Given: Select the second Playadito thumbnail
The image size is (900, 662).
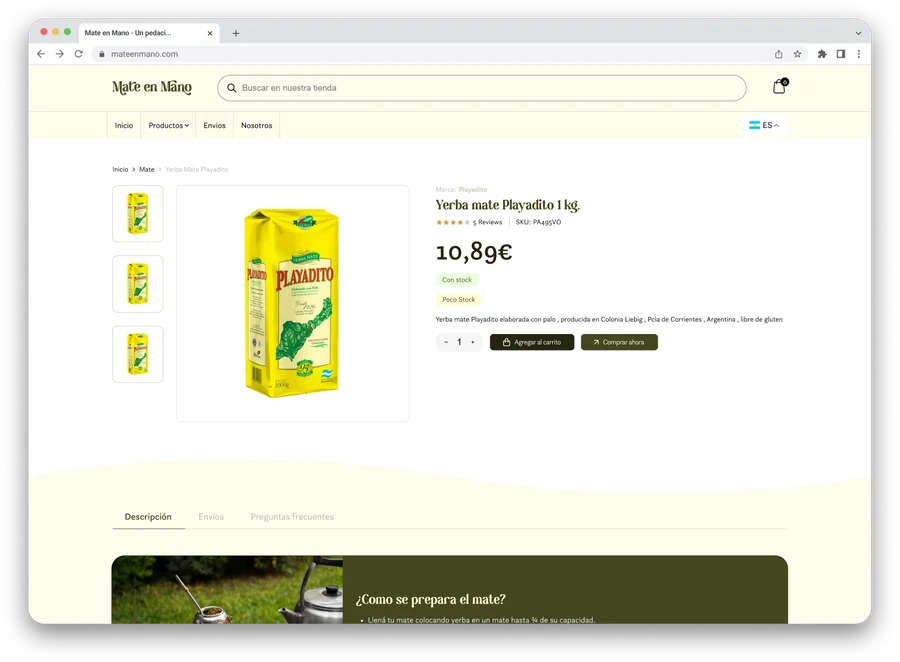Looking at the screenshot, I should click(138, 284).
